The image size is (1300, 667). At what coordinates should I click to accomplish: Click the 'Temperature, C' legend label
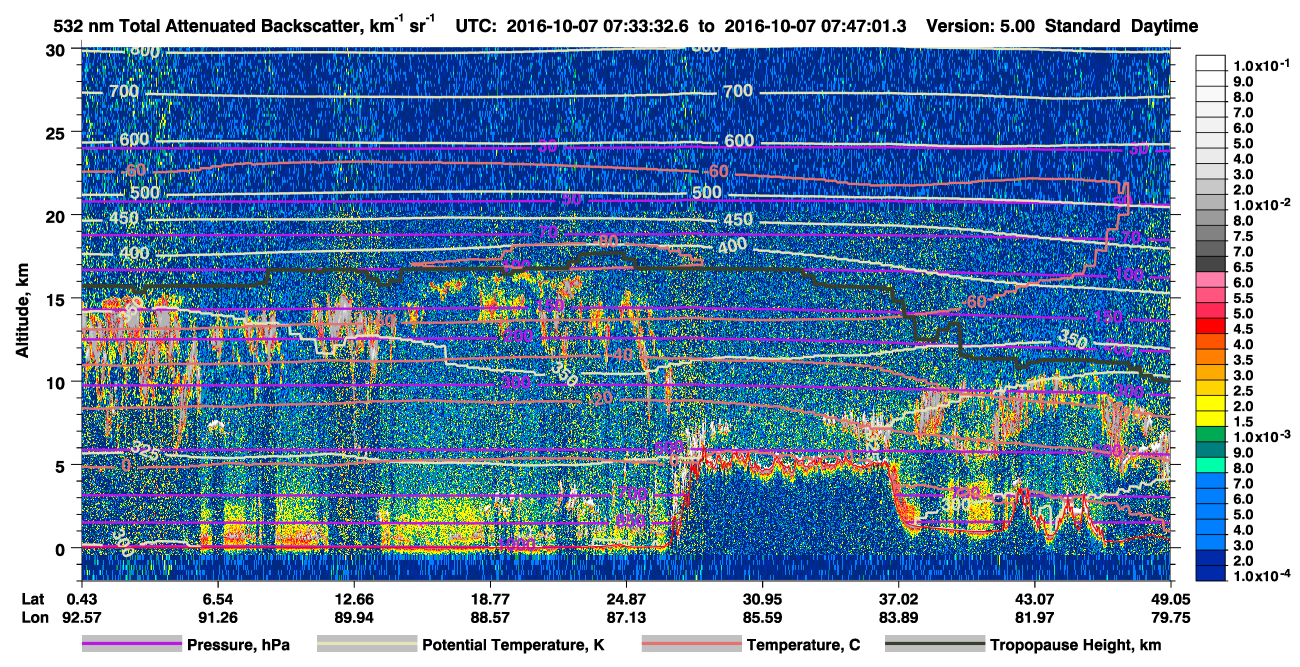pyautogui.click(x=803, y=645)
